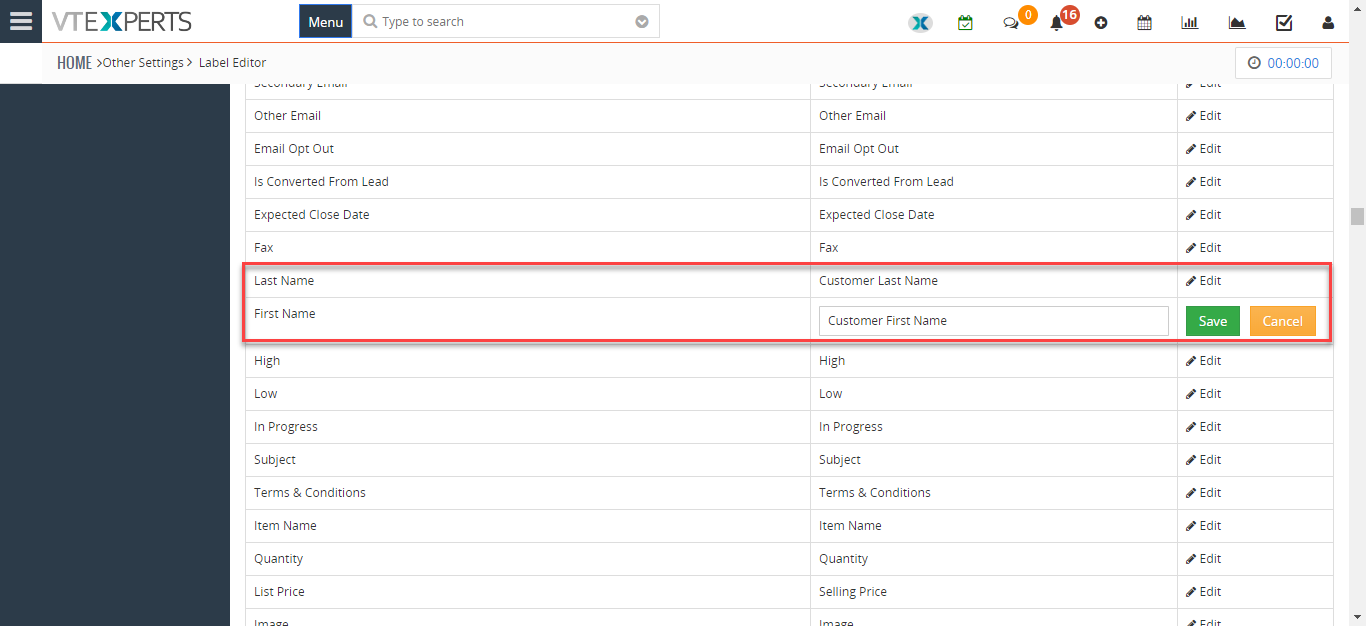
Task: Edit the High label
Action: coord(1203,361)
